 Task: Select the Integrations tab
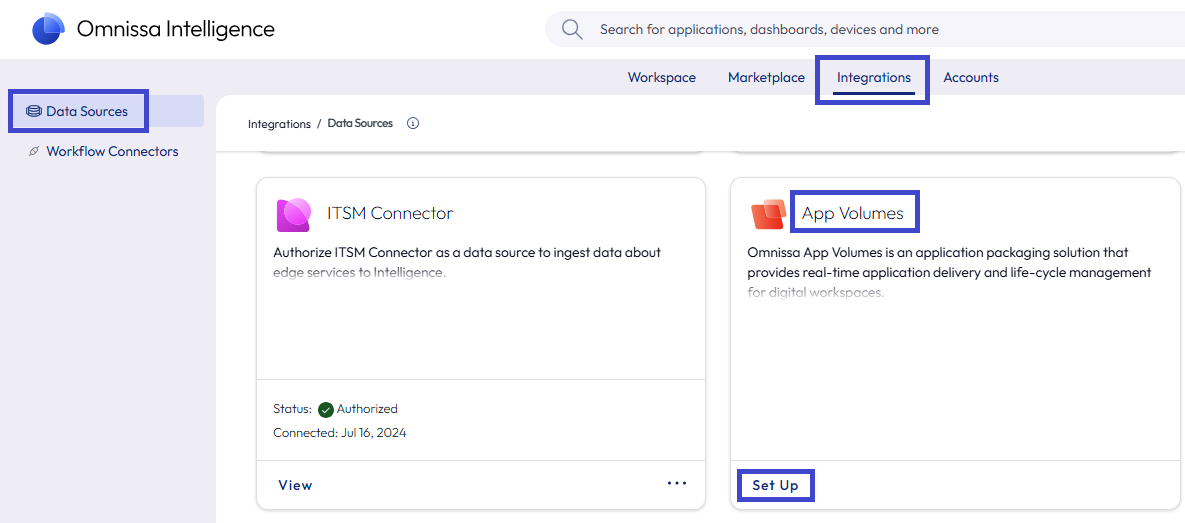(874, 77)
